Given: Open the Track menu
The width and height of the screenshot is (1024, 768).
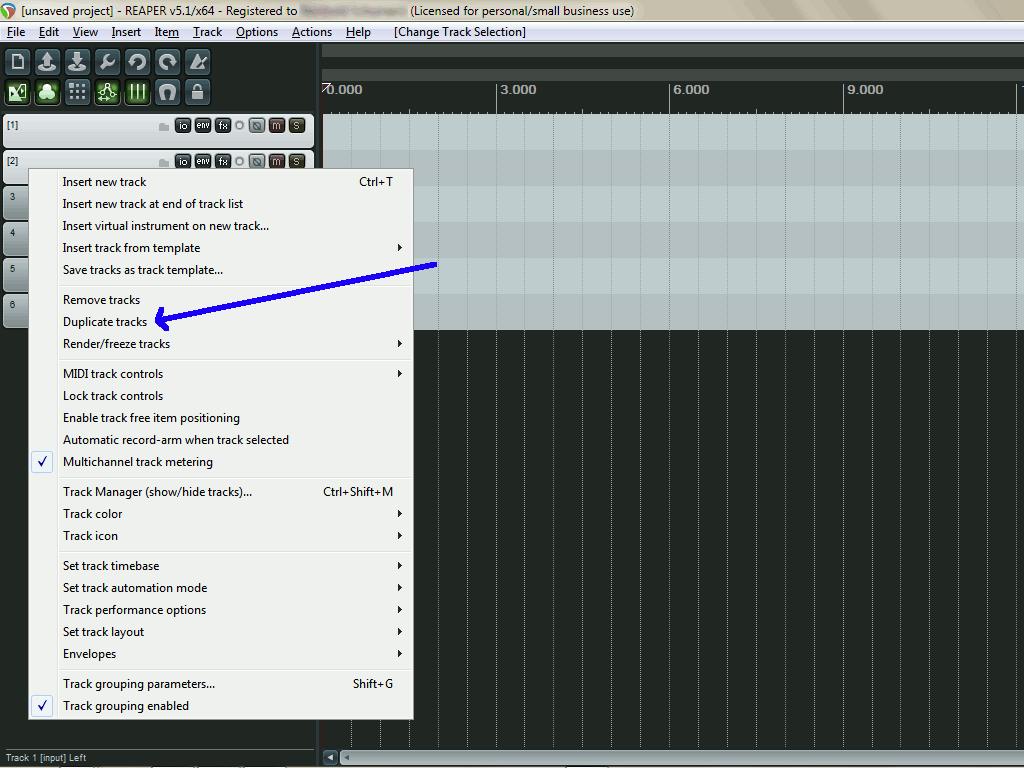Looking at the screenshot, I should coord(208,32).
